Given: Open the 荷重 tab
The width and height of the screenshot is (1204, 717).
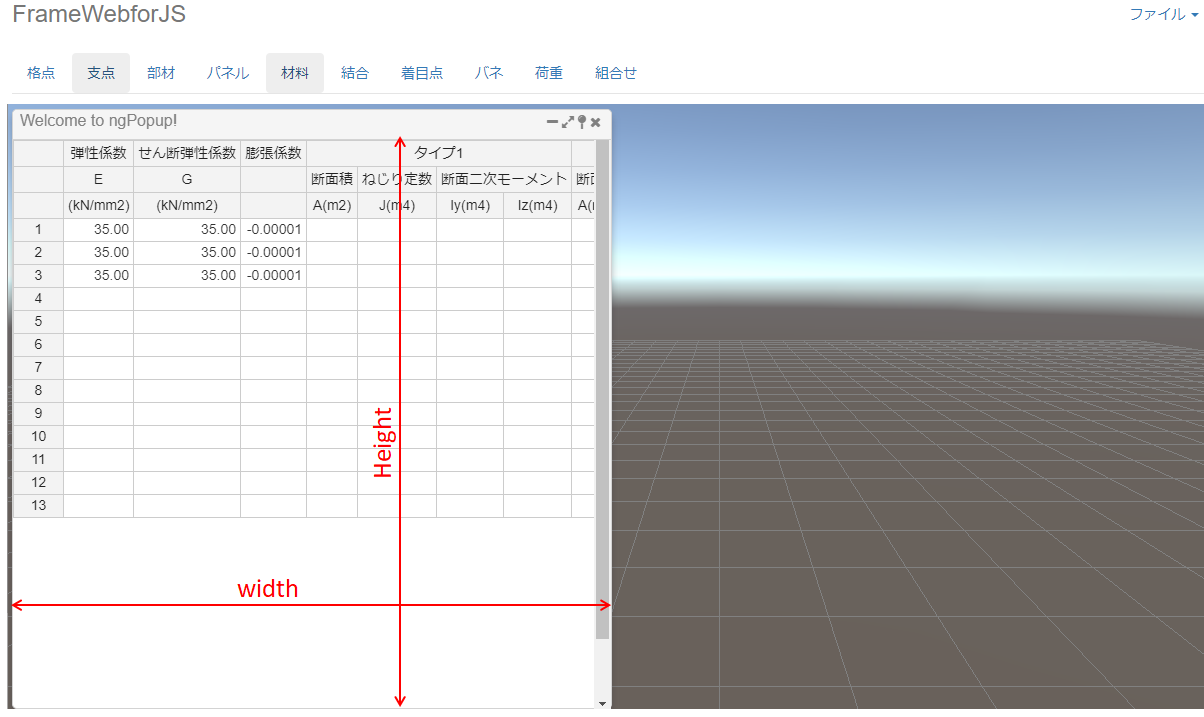Looking at the screenshot, I should [548, 72].
